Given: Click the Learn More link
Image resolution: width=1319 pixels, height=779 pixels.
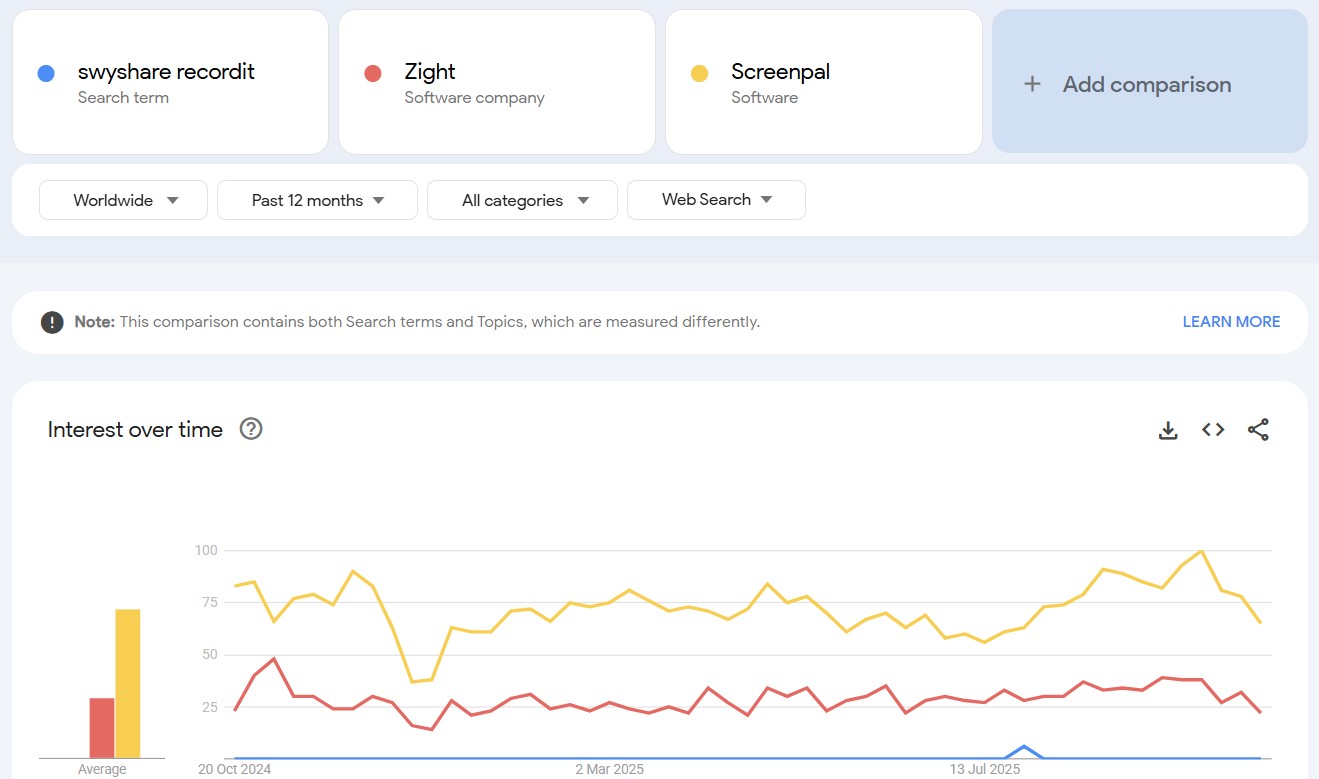Looking at the screenshot, I should [1231, 322].
